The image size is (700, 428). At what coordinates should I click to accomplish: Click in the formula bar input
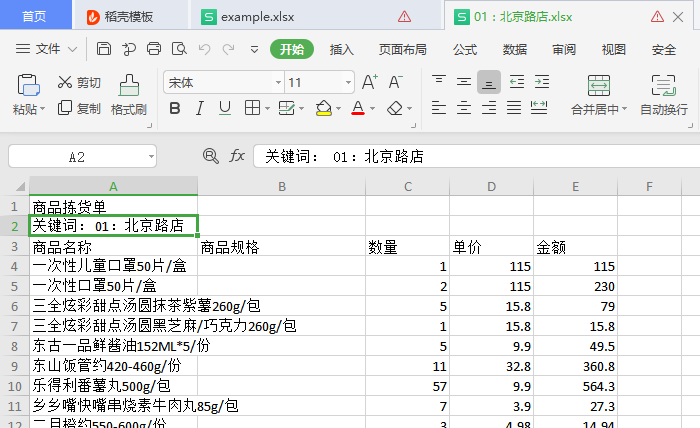pyautogui.click(x=475, y=156)
